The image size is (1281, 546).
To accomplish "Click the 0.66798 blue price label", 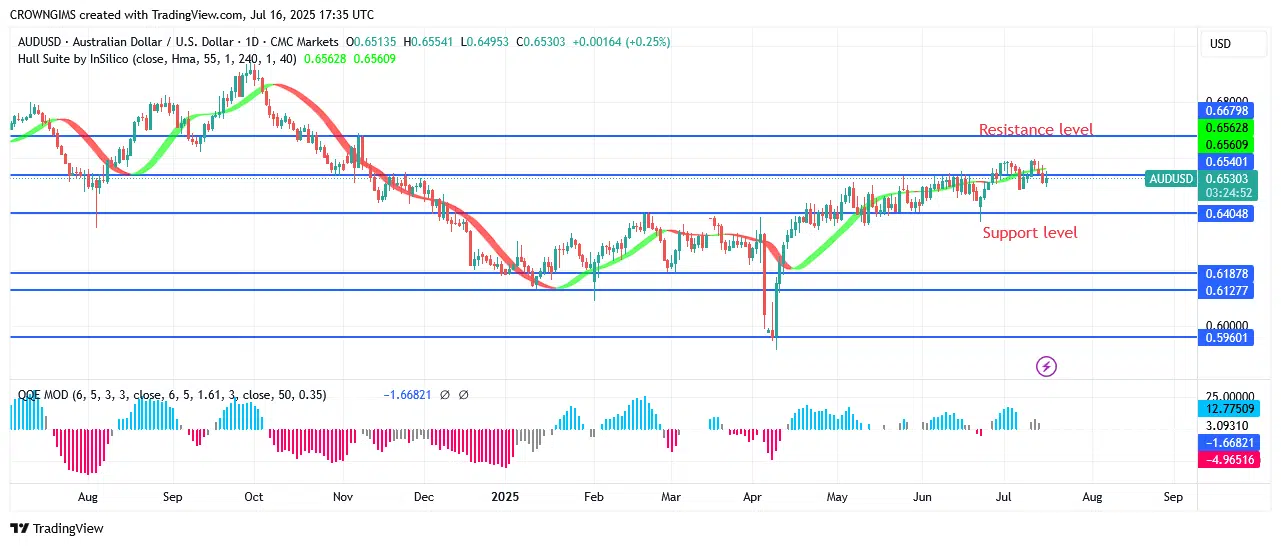I will coord(1227,111).
